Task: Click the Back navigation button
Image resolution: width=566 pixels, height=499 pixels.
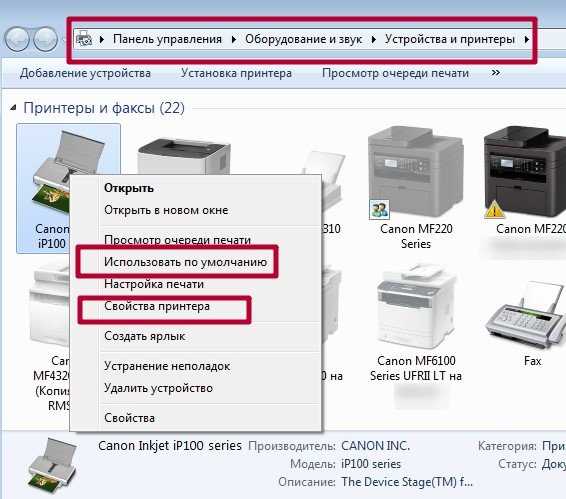Action: (x=17, y=39)
